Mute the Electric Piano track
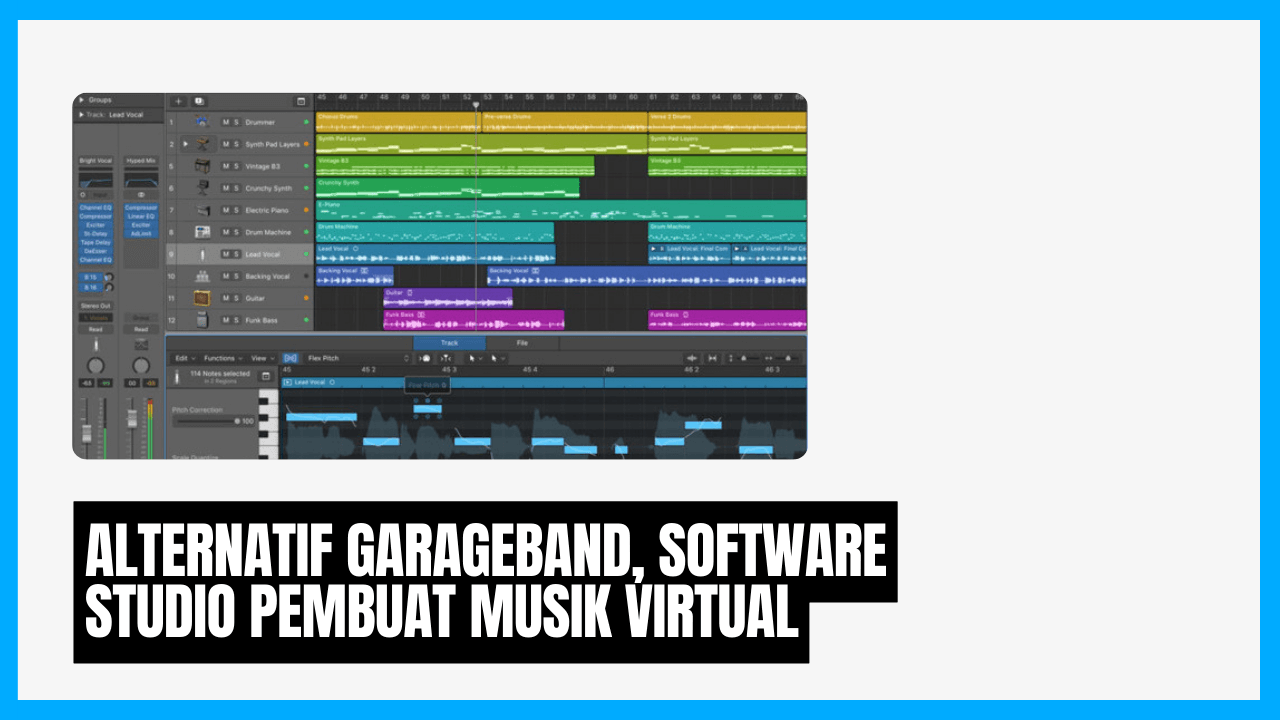 point(226,210)
